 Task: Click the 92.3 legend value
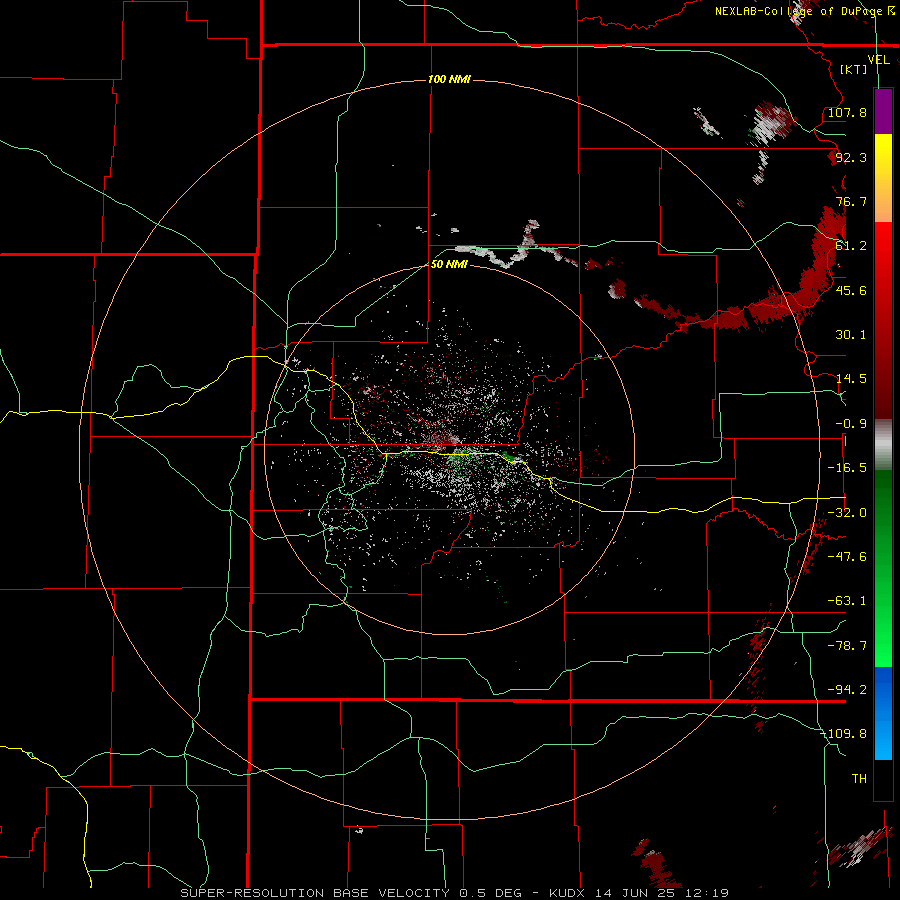pyautogui.click(x=851, y=157)
